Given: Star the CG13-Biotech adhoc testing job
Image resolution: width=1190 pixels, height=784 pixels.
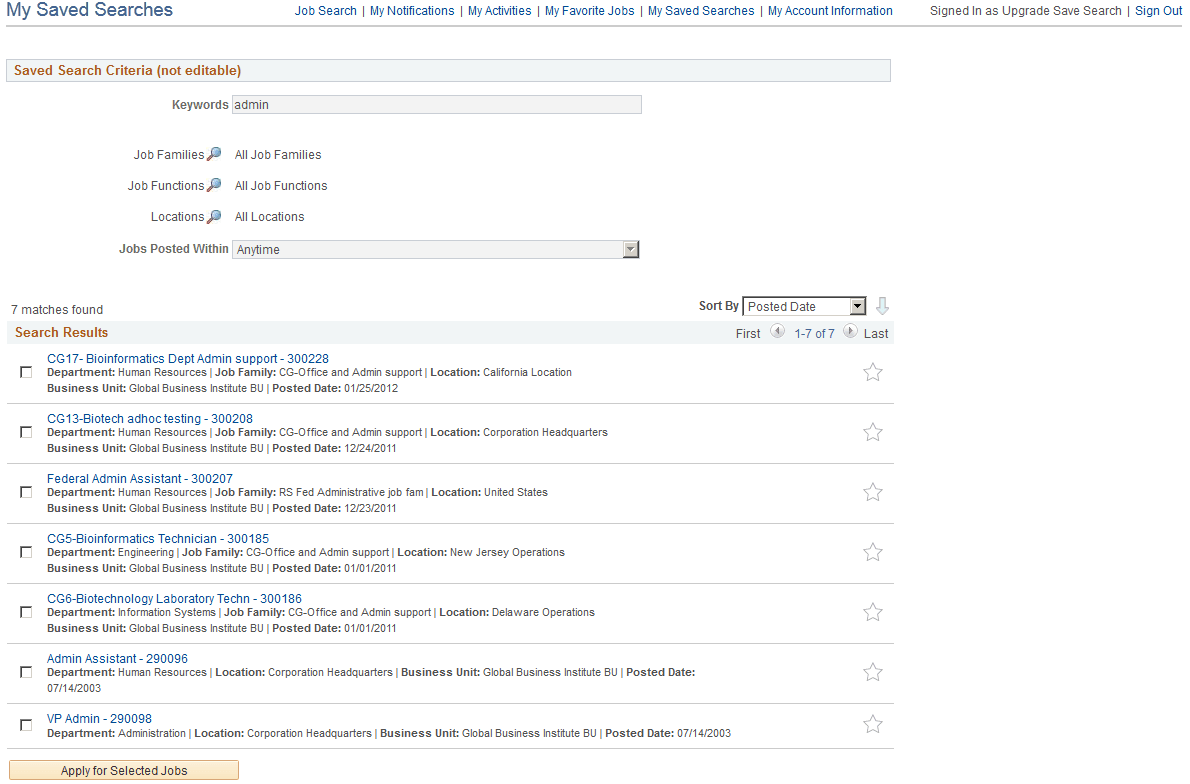Looking at the screenshot, I should point(872,431).
